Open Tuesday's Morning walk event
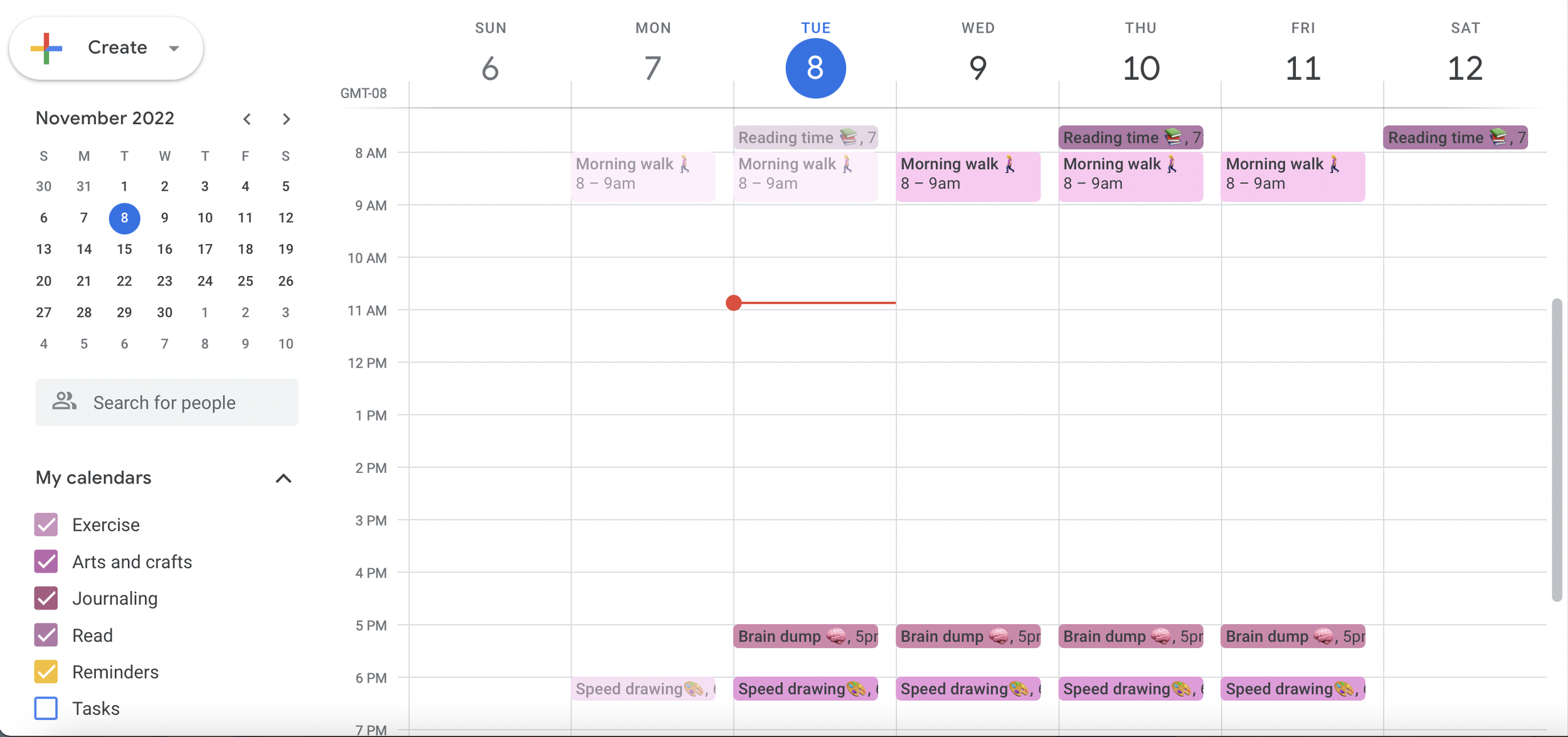Image resolution: width=1568 pixels, height=737 pixels. pos(805,176)
